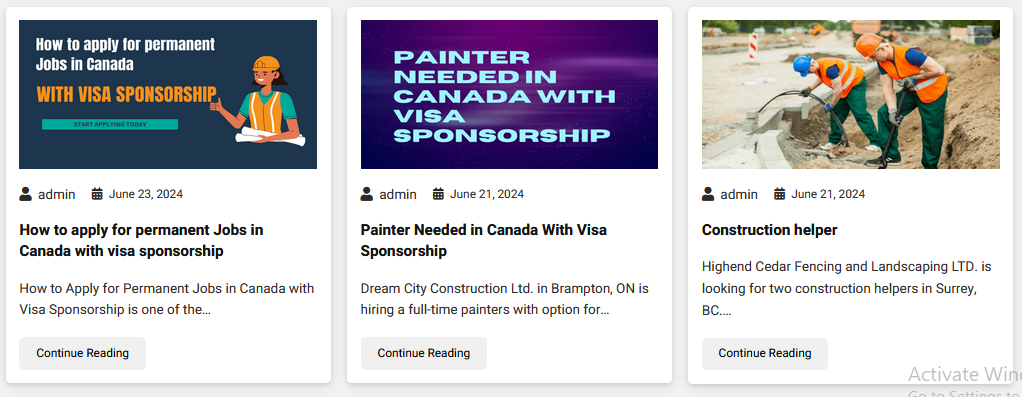This screenshot has width=1022, height=397.
Task: Continue reading the construction helper post
Action: pyautogui.click(x=765, y=353)
